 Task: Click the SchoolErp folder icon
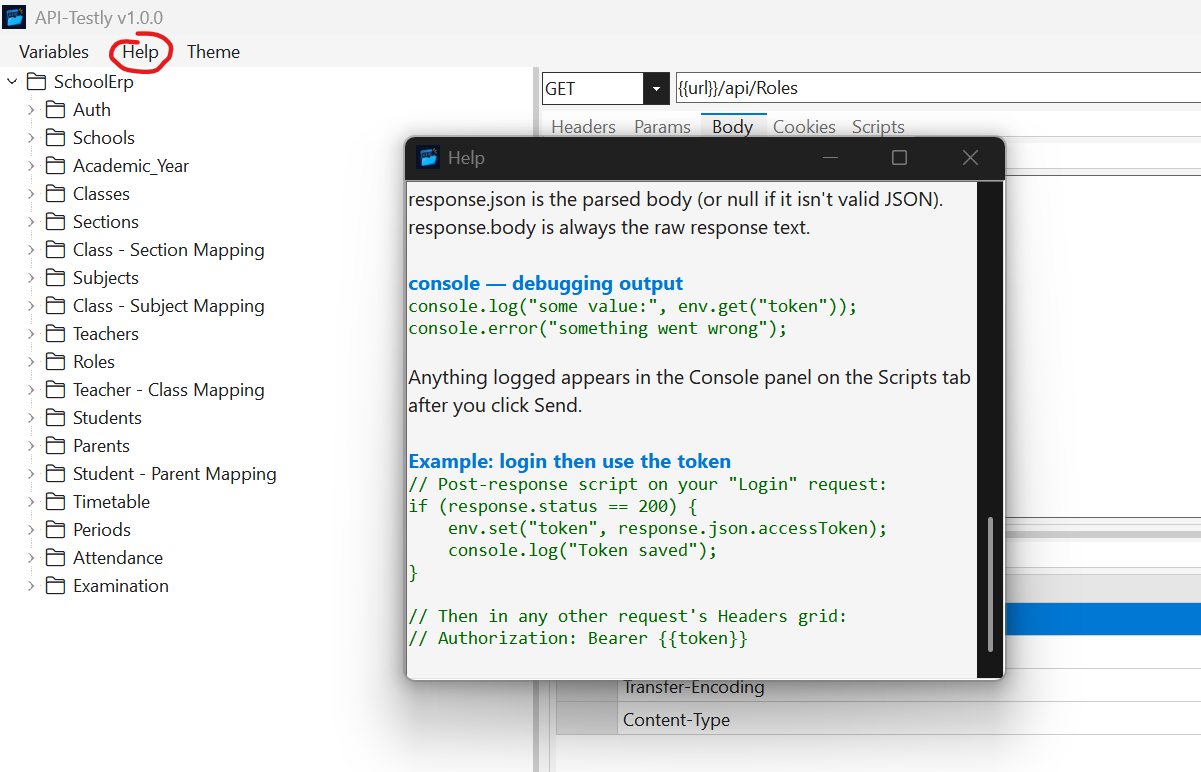[37, 81]
